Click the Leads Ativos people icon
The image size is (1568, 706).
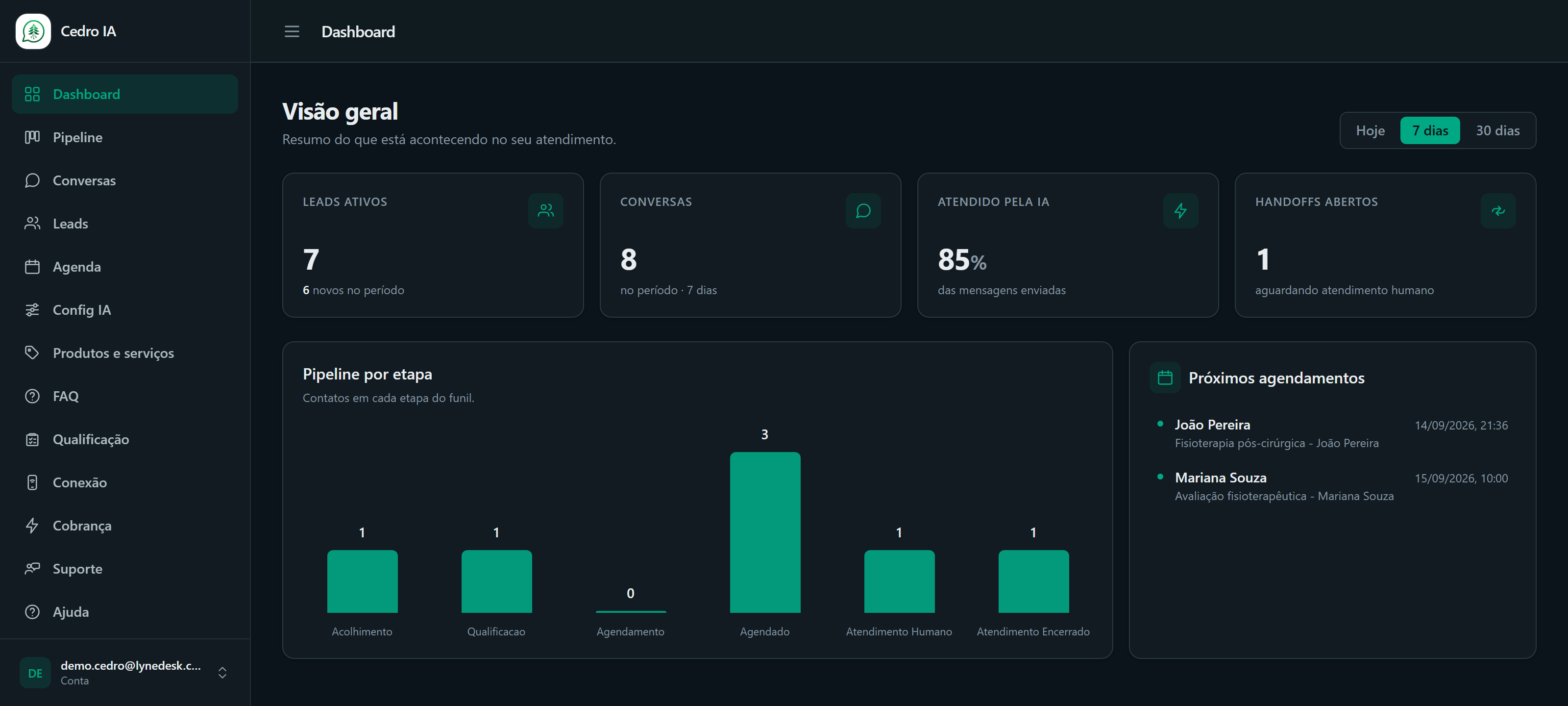[x=545, y=211]
